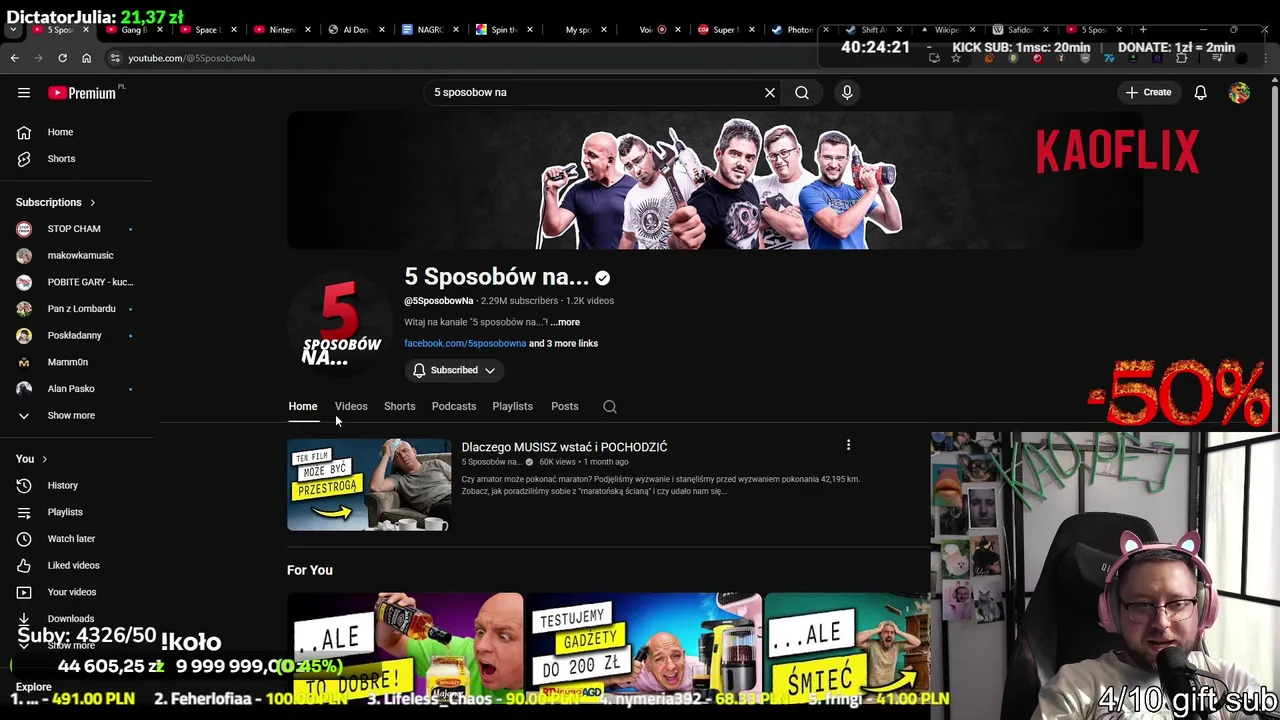Image resolution: width=1280 pixels, height=720 pixels.
Task: Search within channel using magnifier icon
Action: [610, 406]
